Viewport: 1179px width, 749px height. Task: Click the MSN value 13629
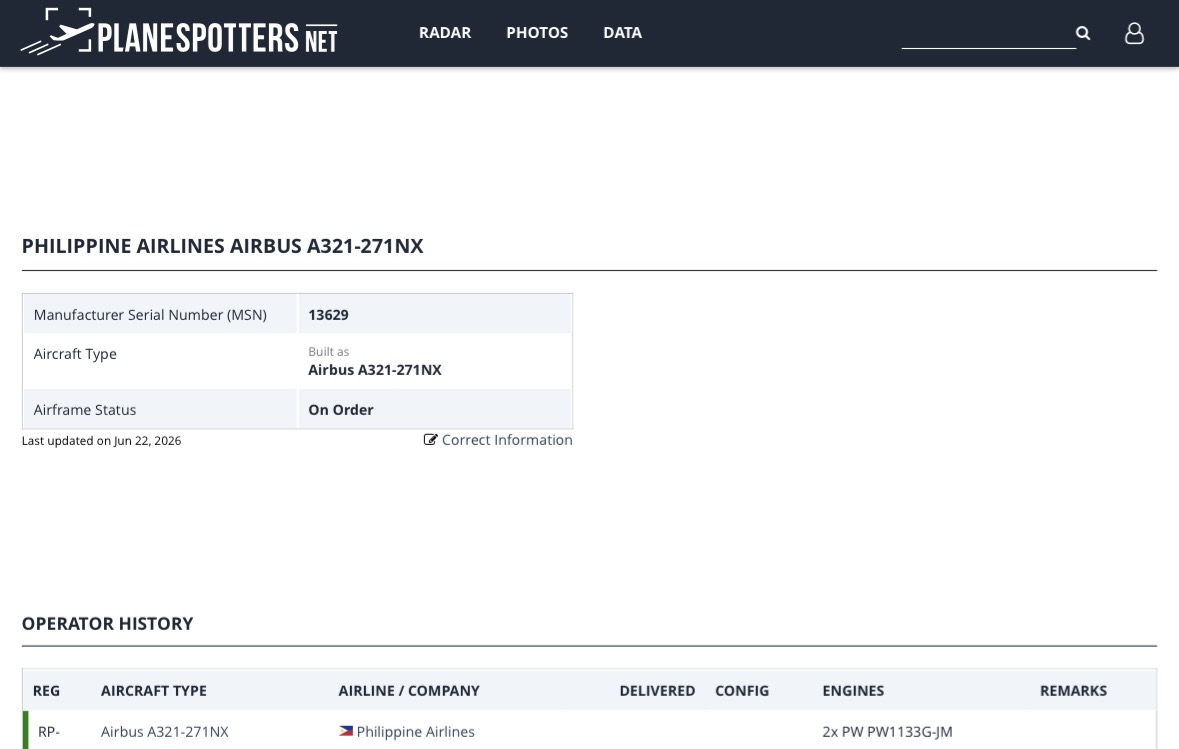pos(329,315)
